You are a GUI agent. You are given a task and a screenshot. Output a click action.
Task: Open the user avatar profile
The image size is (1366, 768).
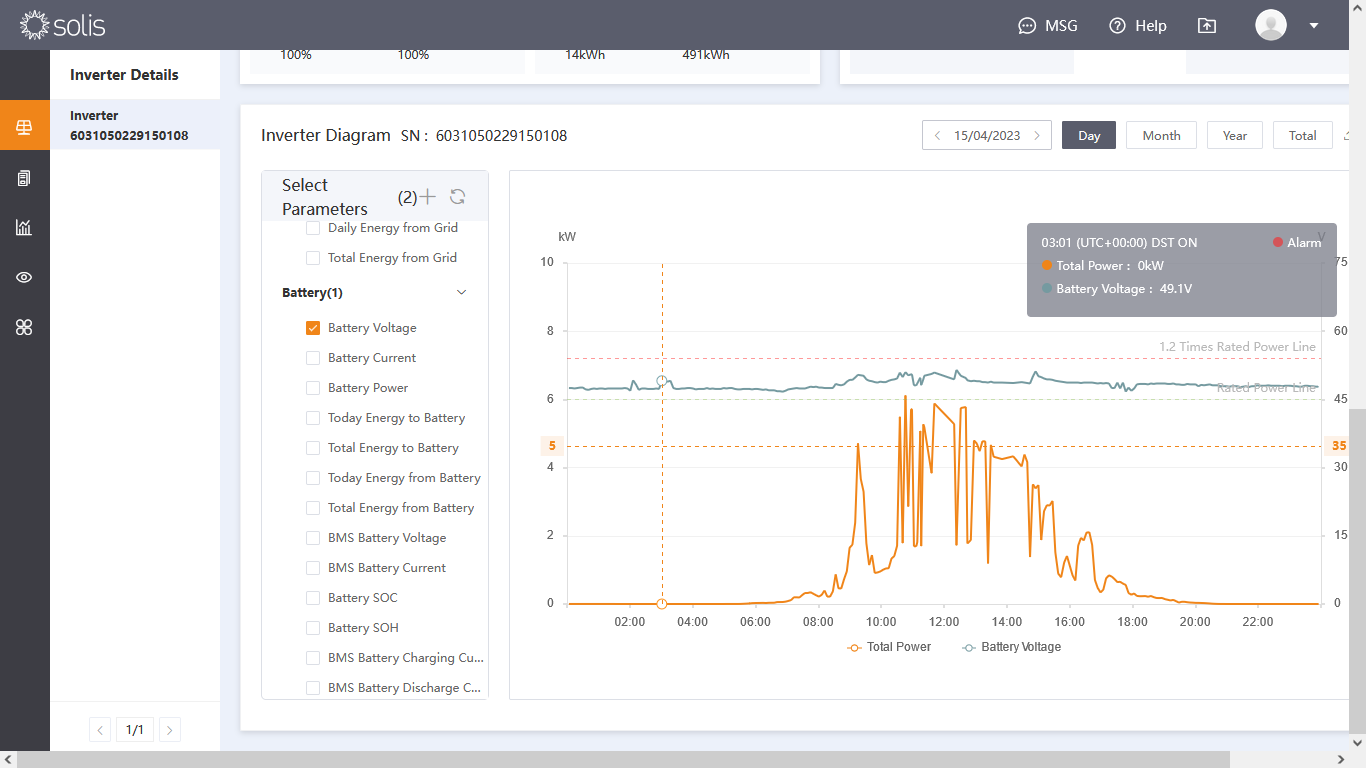tap(1271, 25)
